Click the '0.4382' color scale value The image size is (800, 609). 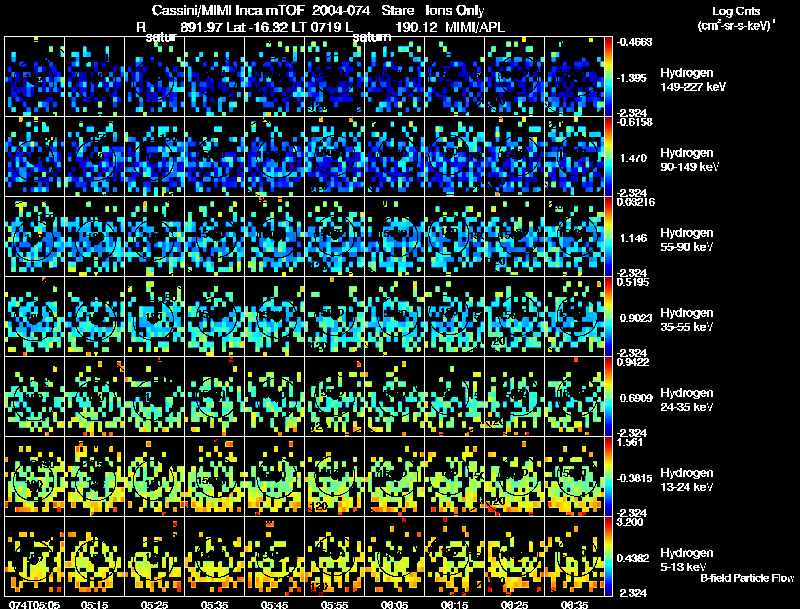(633, 558)
